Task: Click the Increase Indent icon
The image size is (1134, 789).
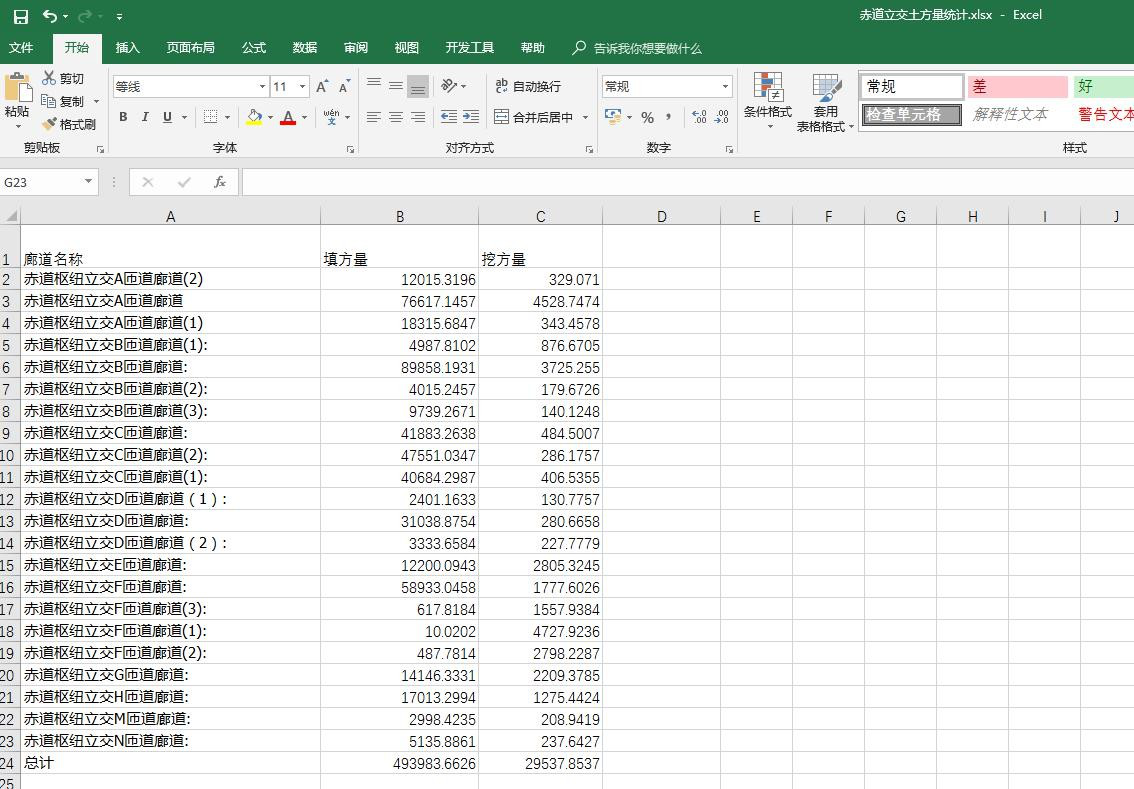Action: click(470, 117)
